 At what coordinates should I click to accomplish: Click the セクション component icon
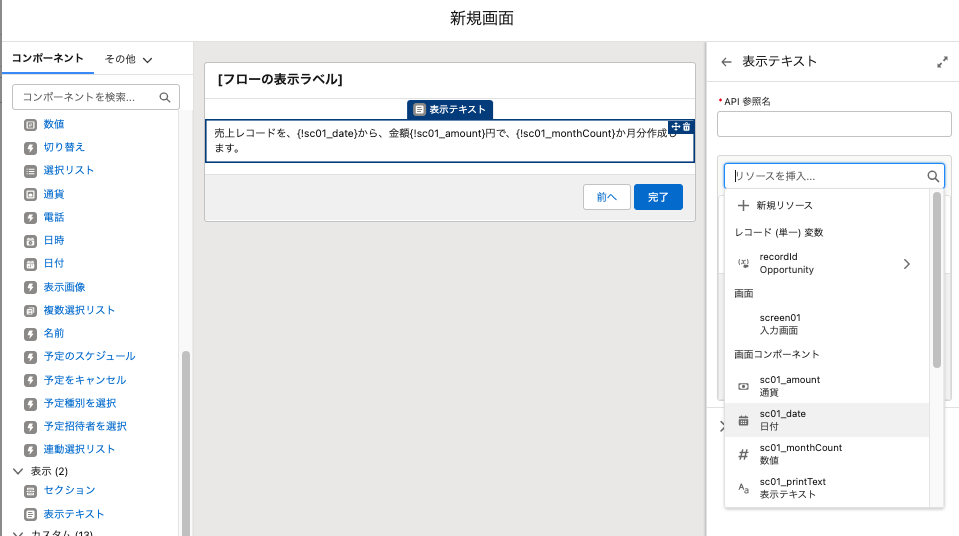point(31,491)
